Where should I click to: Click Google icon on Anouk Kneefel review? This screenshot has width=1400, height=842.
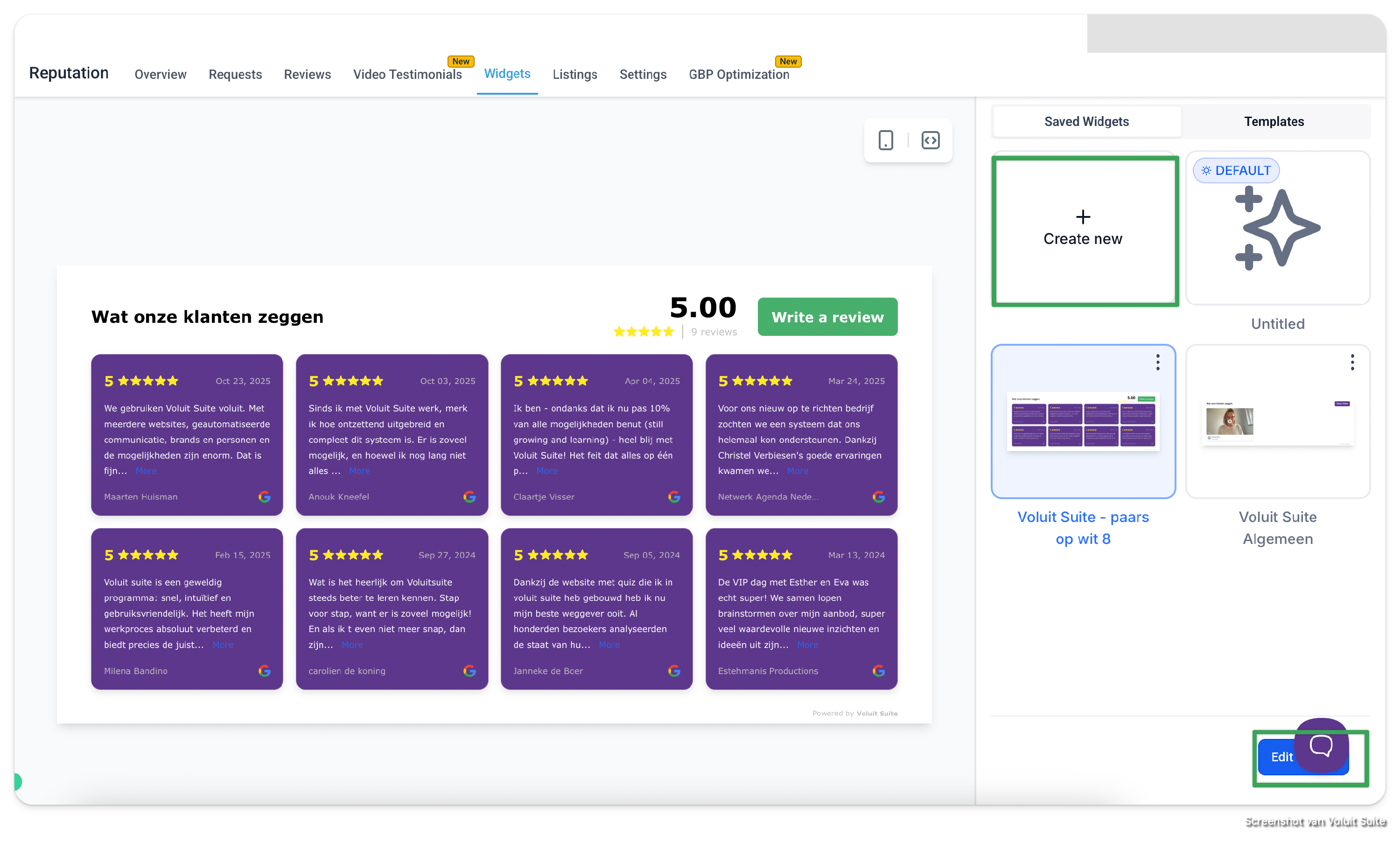[469, 497]
